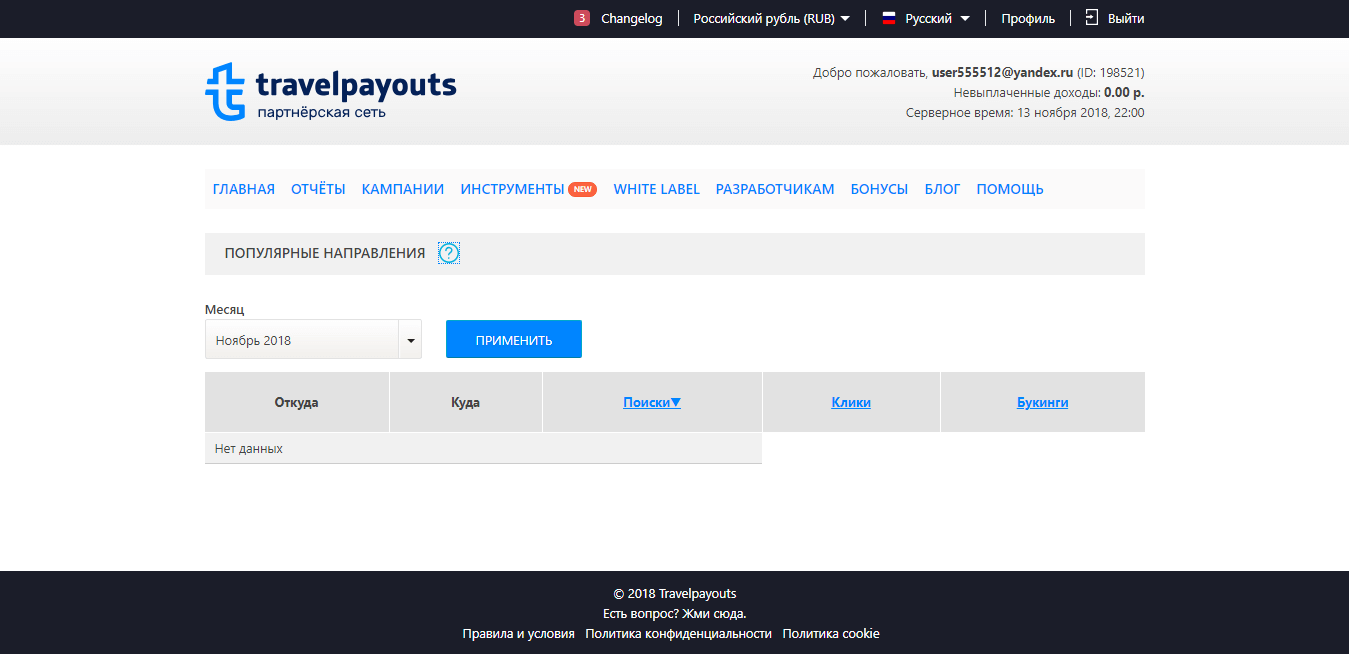The width and height of the screenshot is (1349, 654).
Task: Open the WHITE LABEL menu item
Action: (x=656, y=189)
